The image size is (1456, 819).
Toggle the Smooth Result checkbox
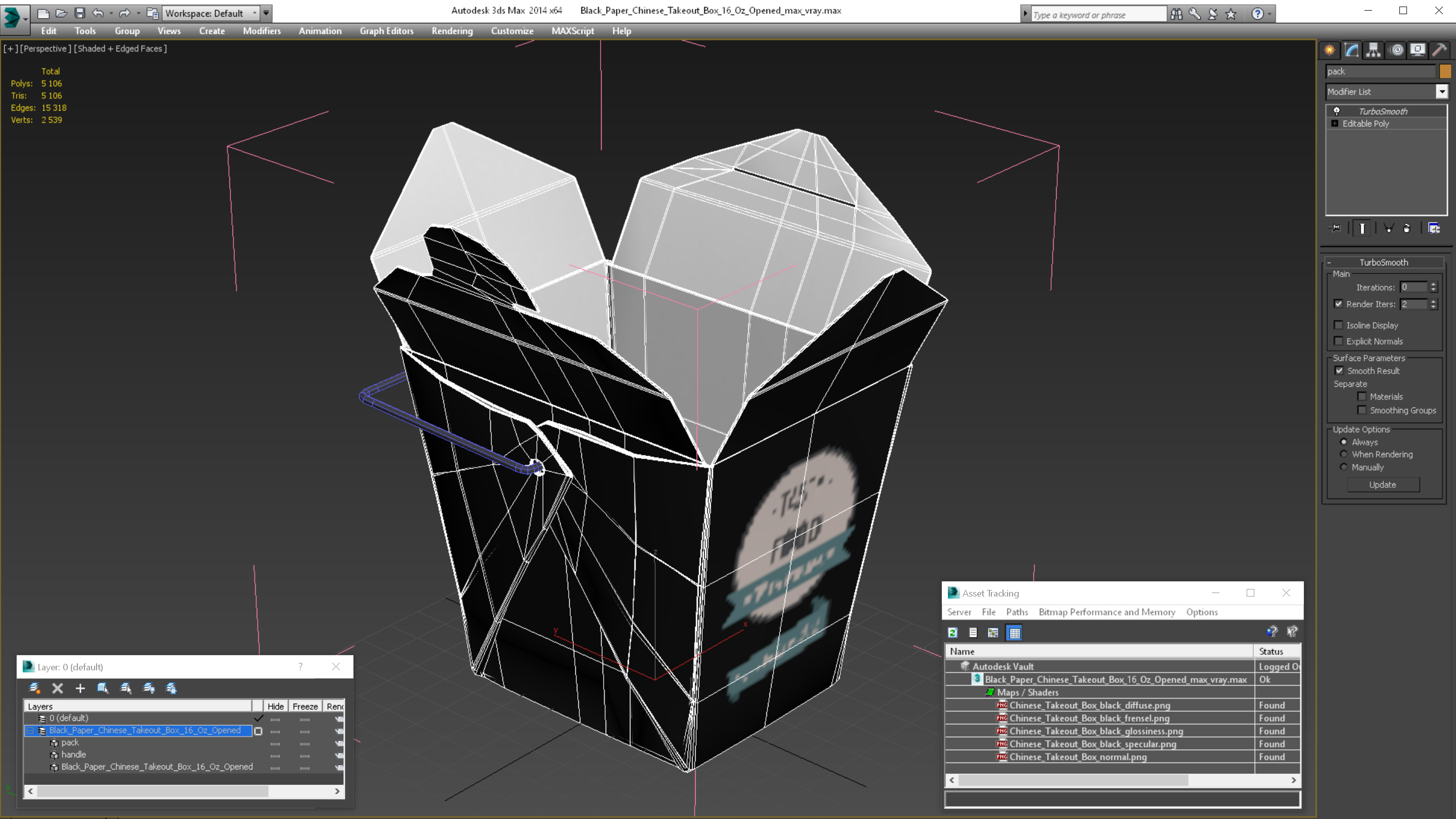(1339, 371)
